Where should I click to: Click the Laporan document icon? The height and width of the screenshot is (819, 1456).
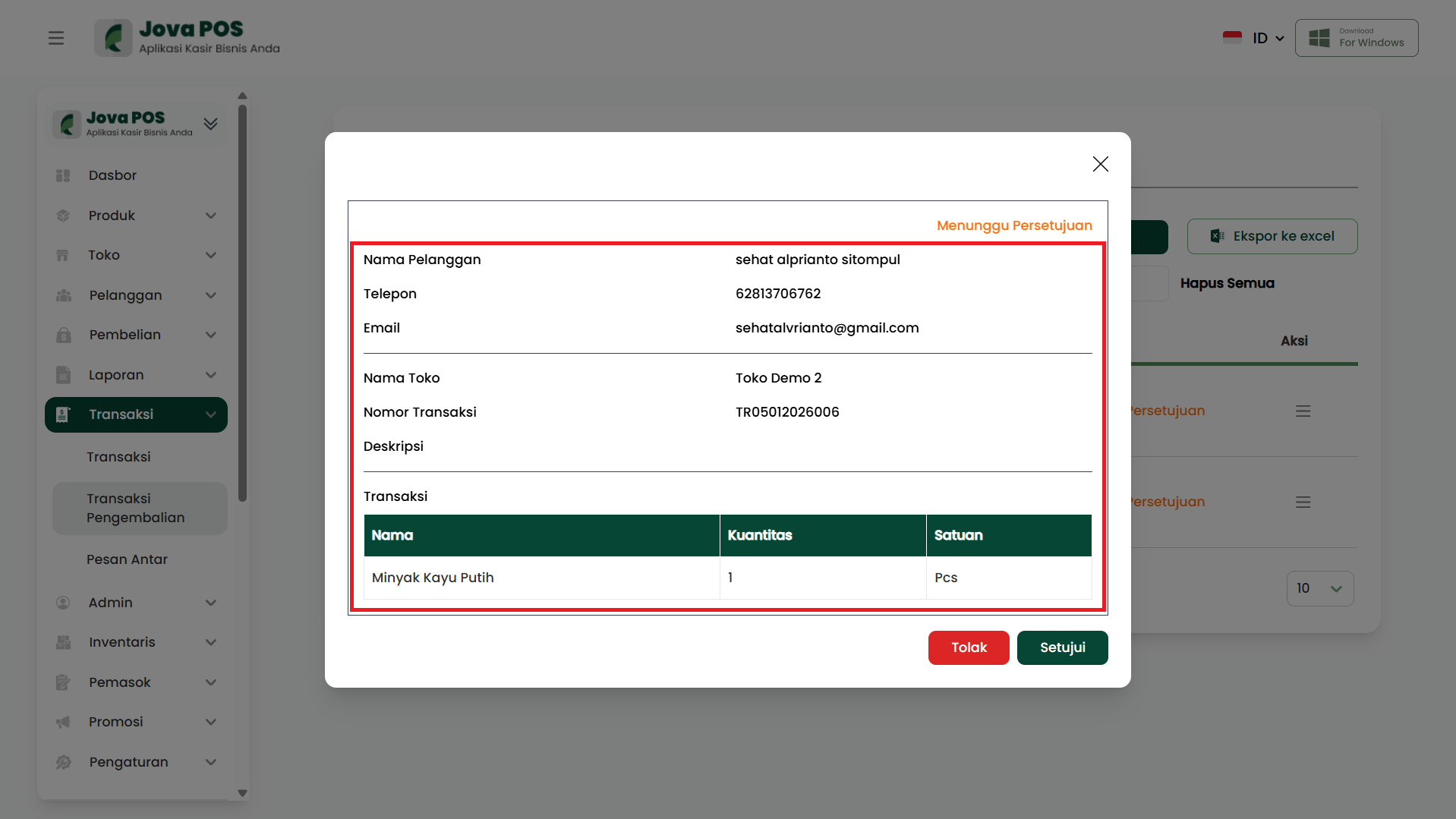pyautogui.click(x=63, y=375)
